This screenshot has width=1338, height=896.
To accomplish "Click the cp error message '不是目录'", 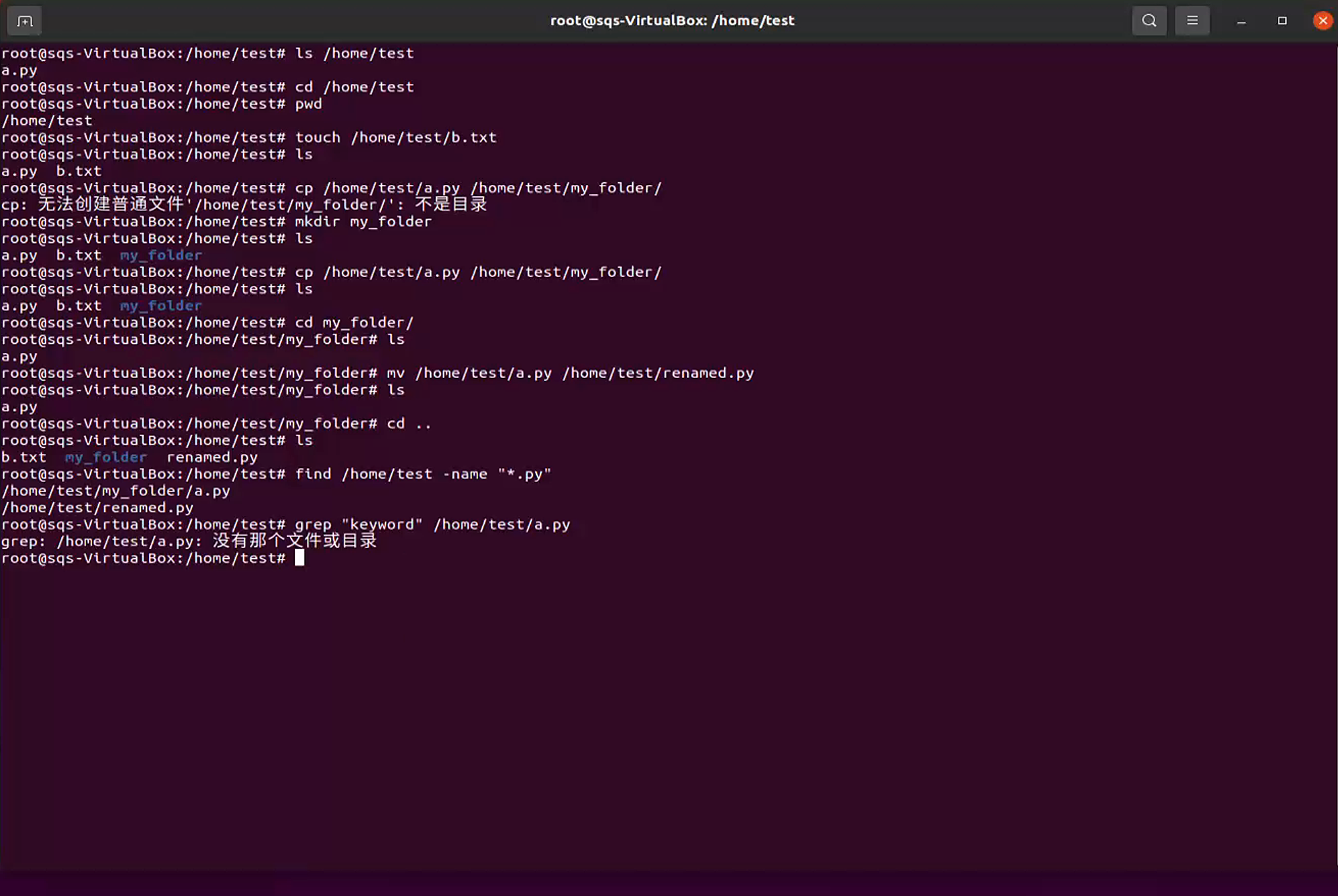I will 451,204.
